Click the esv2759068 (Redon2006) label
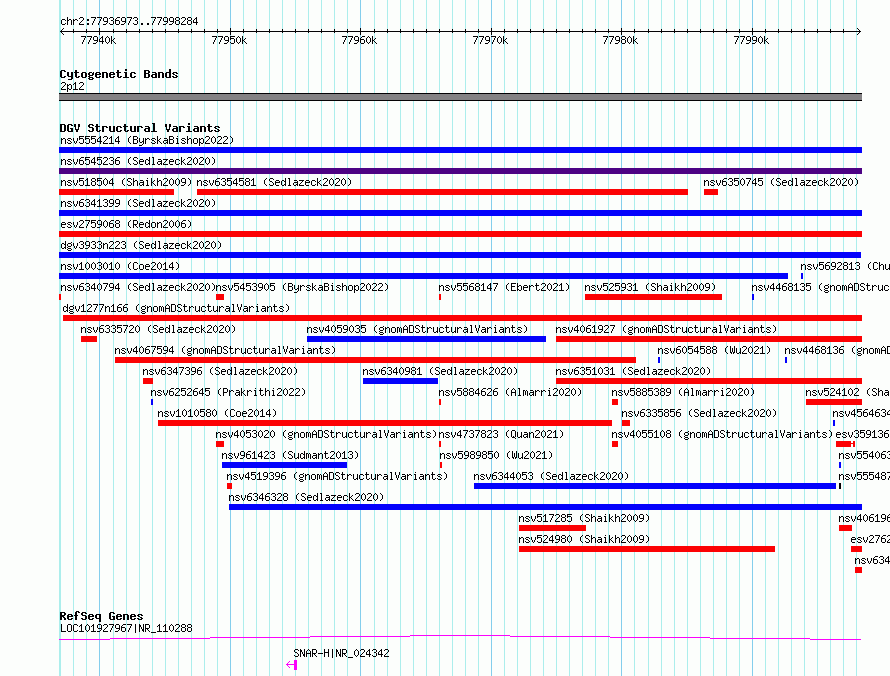The height and width of the screenshot is (676, 890). (126, 224)
